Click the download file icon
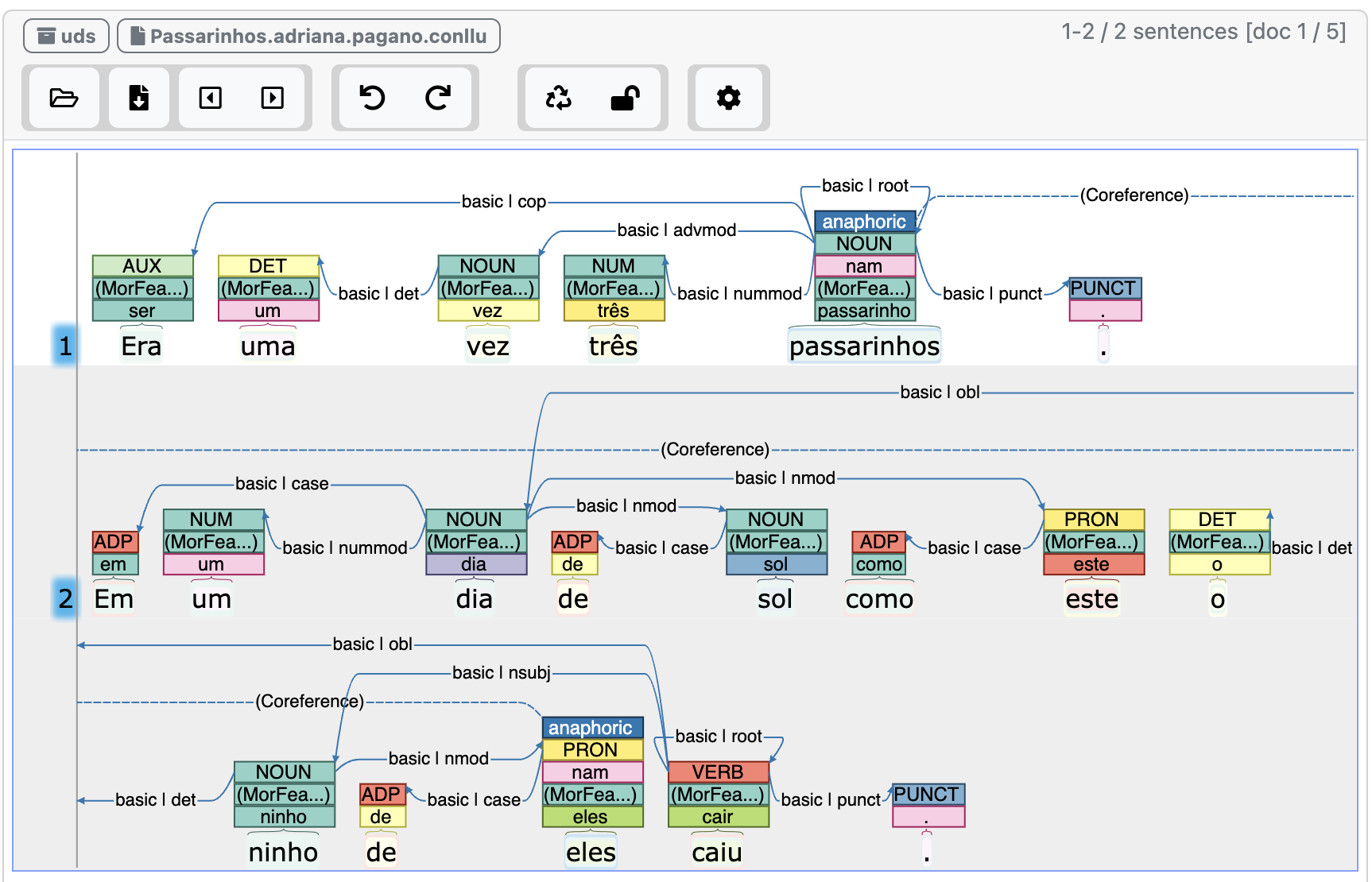The height and width of the screenshot is (882, 1372). click(x=139, y=98)
